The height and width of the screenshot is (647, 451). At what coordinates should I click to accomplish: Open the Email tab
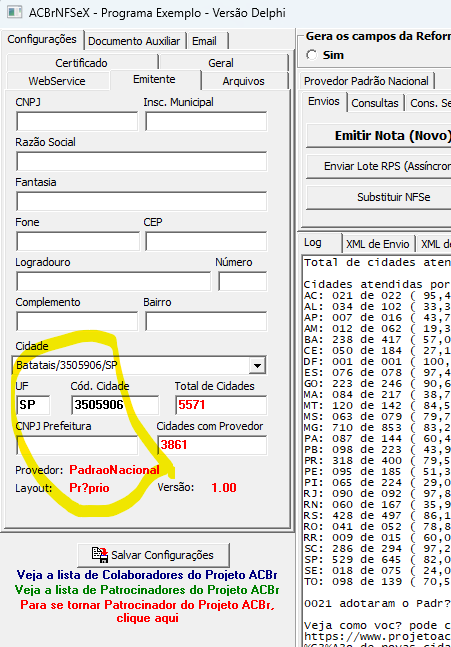[204, 41]
